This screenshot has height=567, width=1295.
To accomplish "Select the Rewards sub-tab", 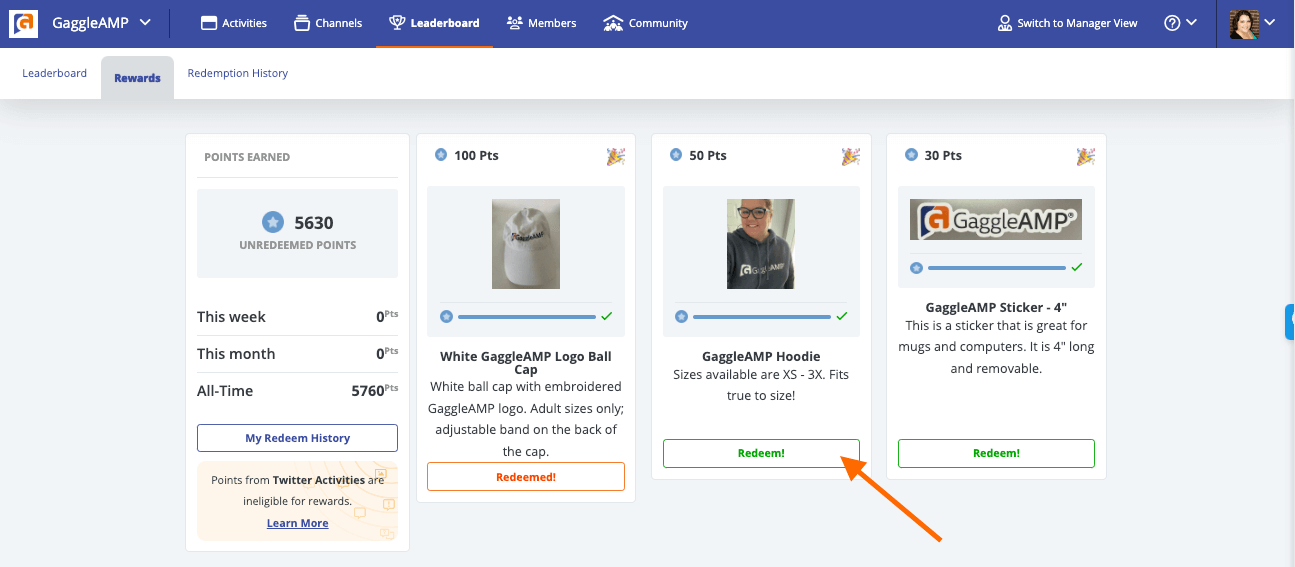I will tap(137, 77).
